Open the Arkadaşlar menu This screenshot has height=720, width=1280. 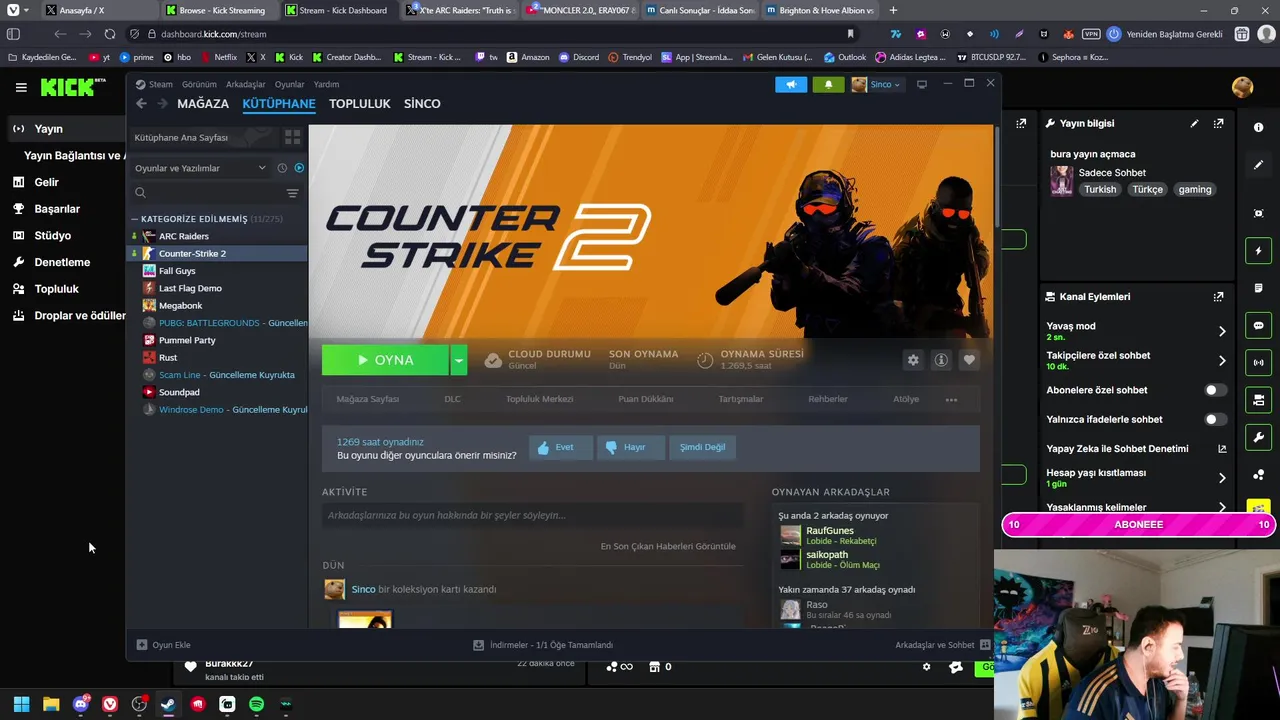246,84
